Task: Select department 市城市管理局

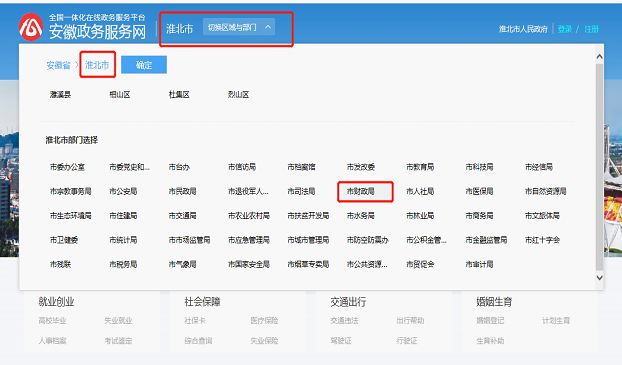Action: (x=308, y=240)
